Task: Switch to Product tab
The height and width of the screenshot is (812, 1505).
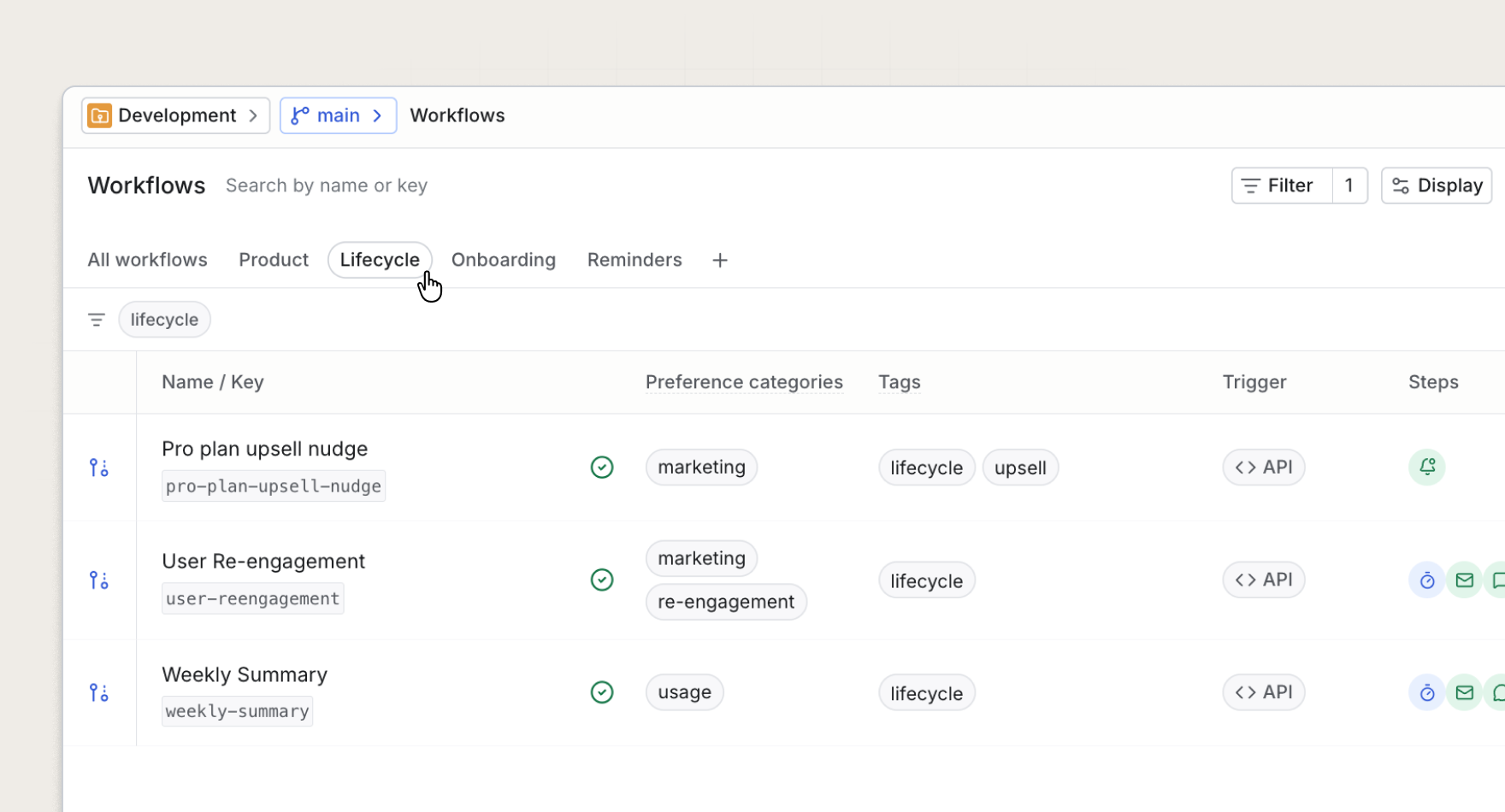Action: [274, 260]
